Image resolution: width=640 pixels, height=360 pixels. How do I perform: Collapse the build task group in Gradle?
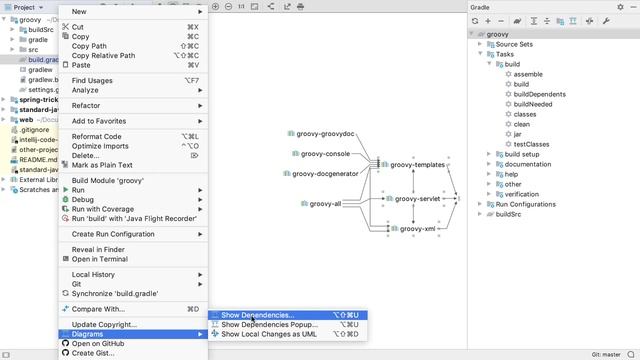click(489, 64)
